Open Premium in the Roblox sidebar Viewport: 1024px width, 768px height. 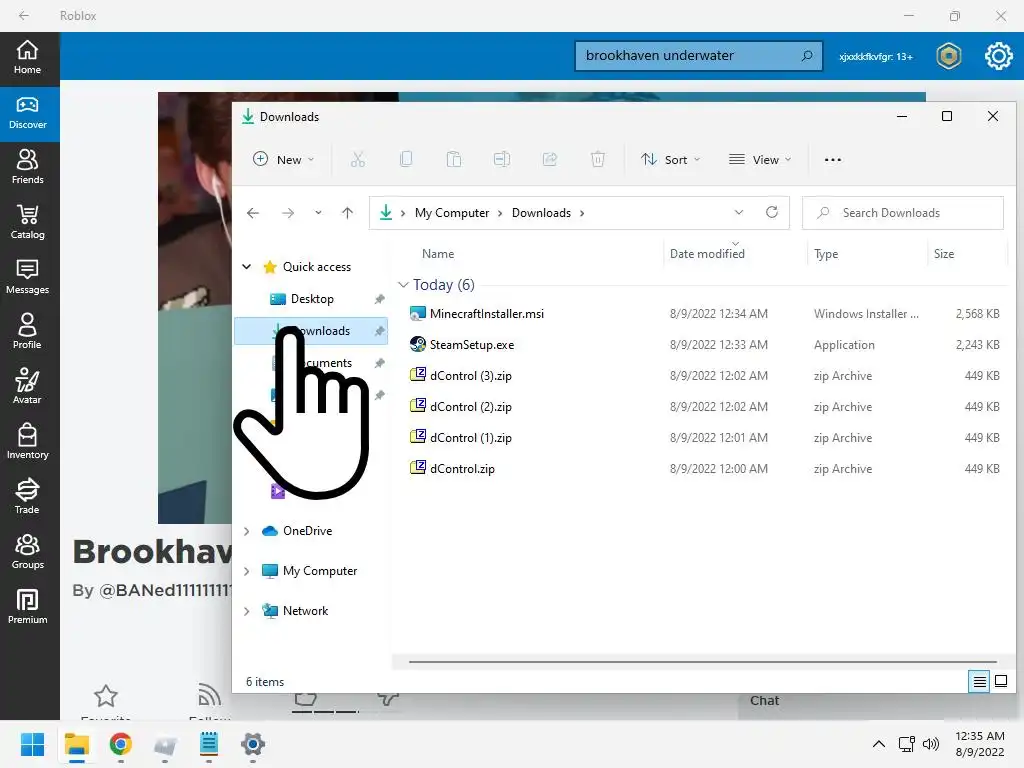coord(27,607)
